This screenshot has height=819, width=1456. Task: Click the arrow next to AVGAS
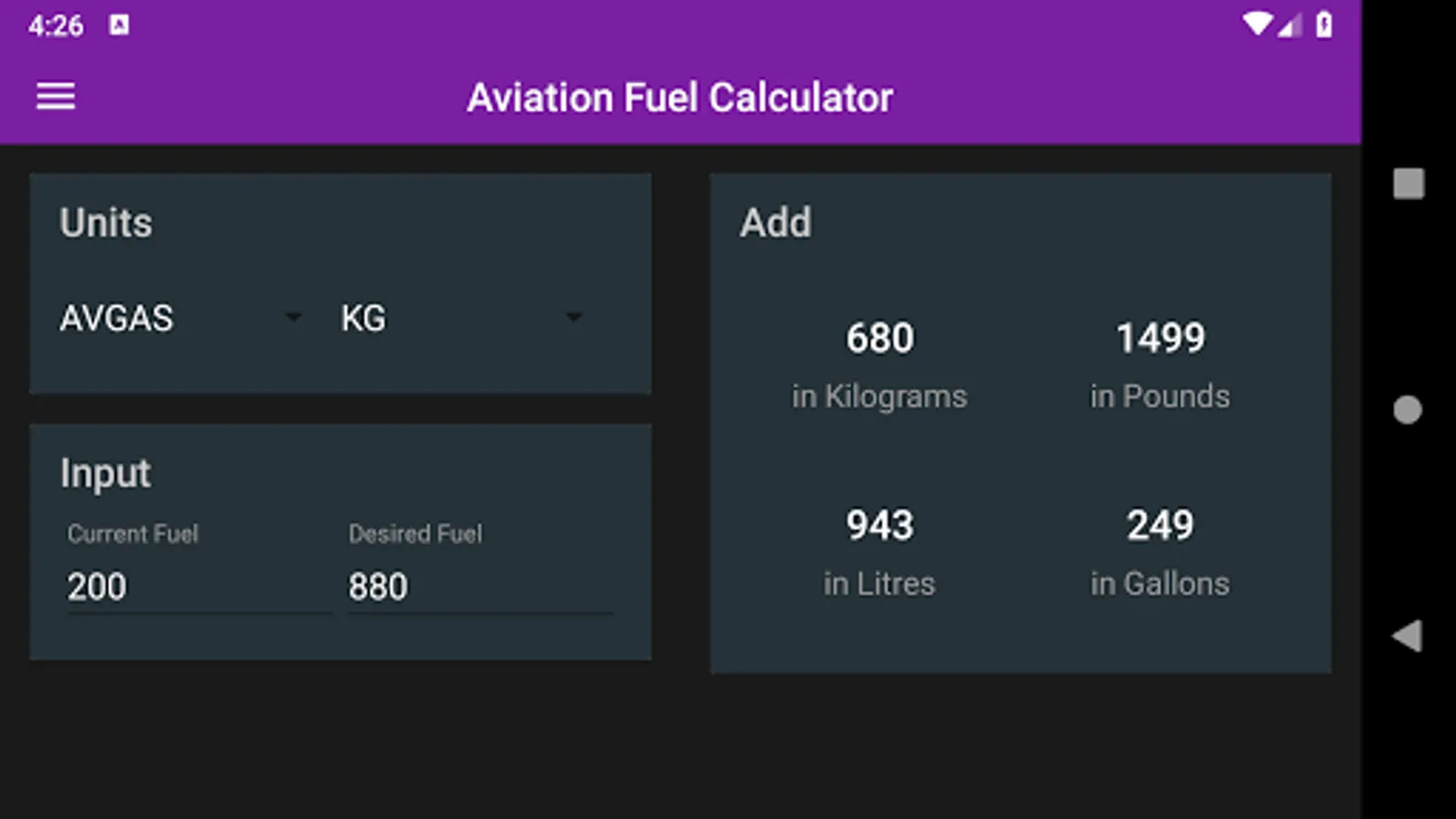tap(293, 318)
